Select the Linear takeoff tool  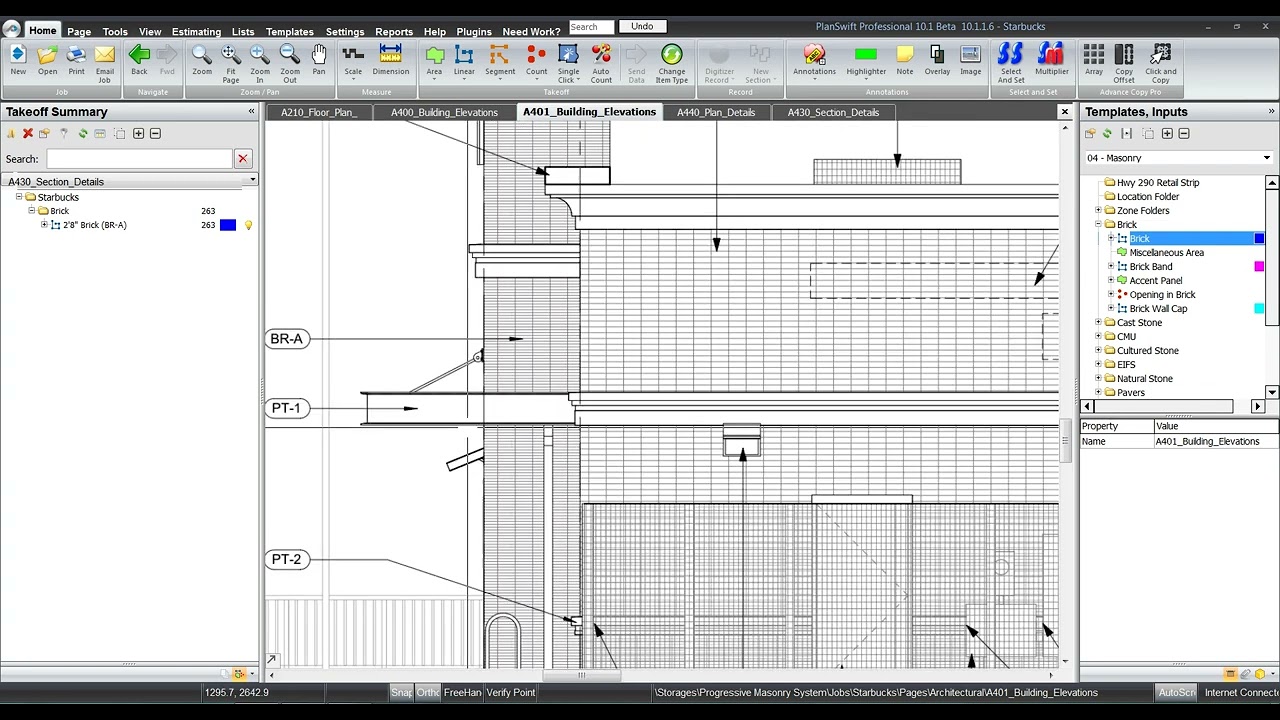click(x=464, y=60)
